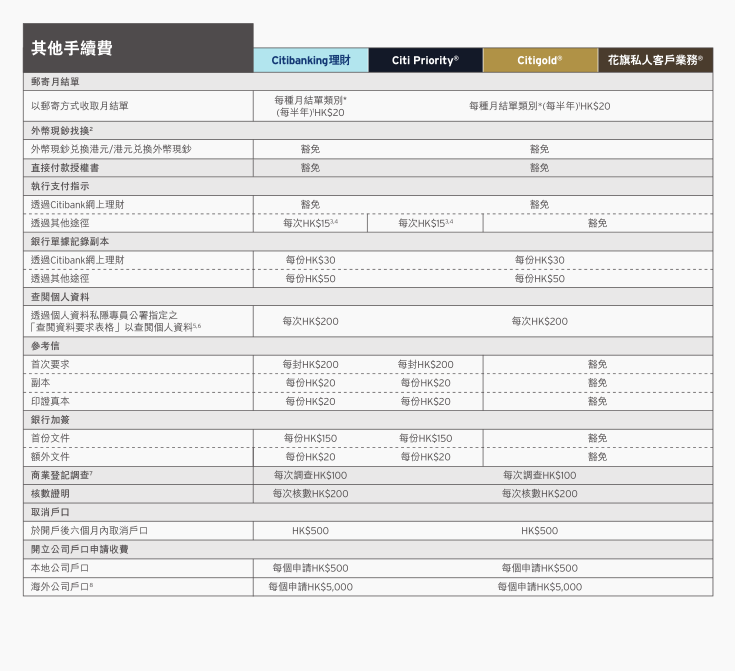
Task: Select the 花旗私人客戶業務 column header
Action: click(655, 61)
